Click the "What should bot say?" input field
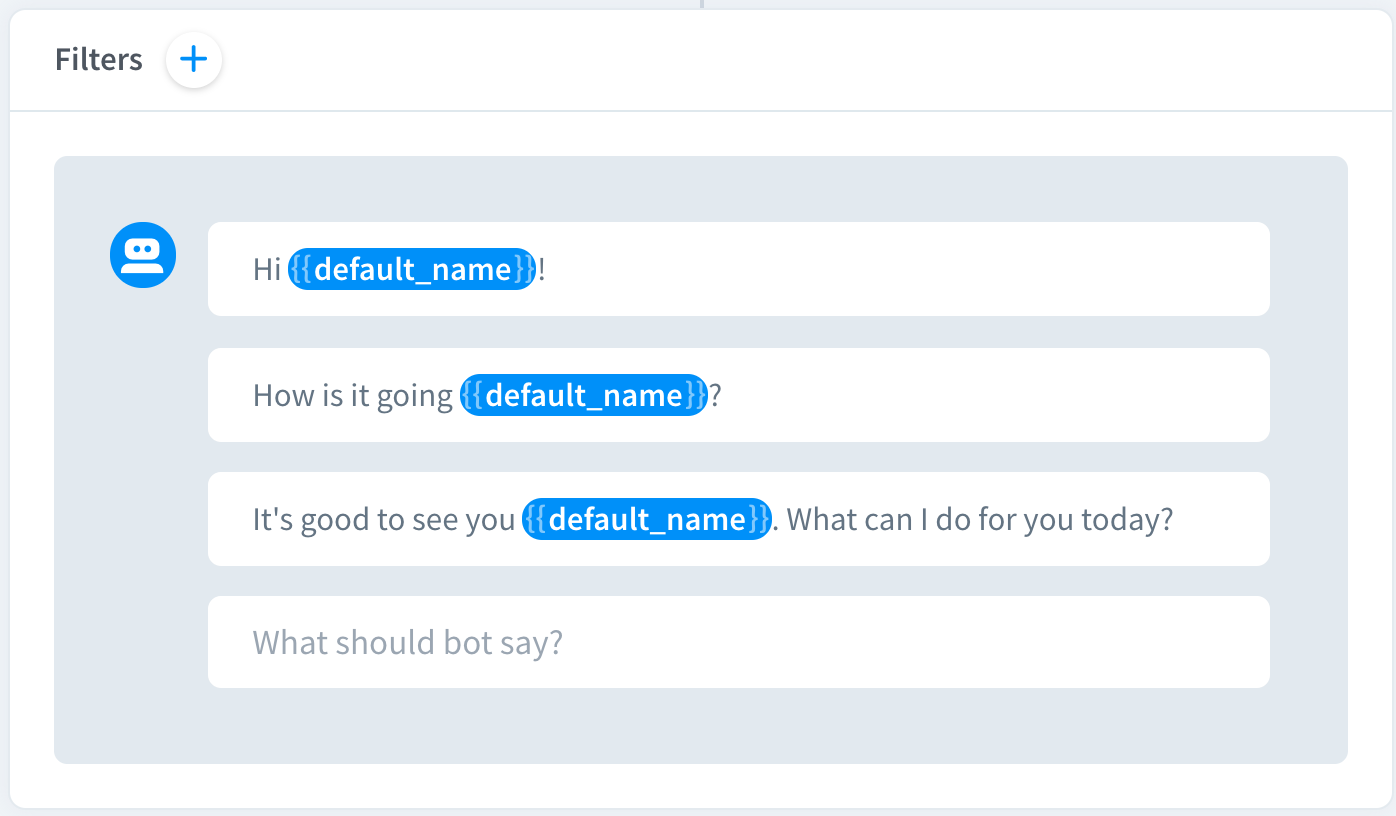The height and width of the screenshot is (816, 1396). (738, 642)
